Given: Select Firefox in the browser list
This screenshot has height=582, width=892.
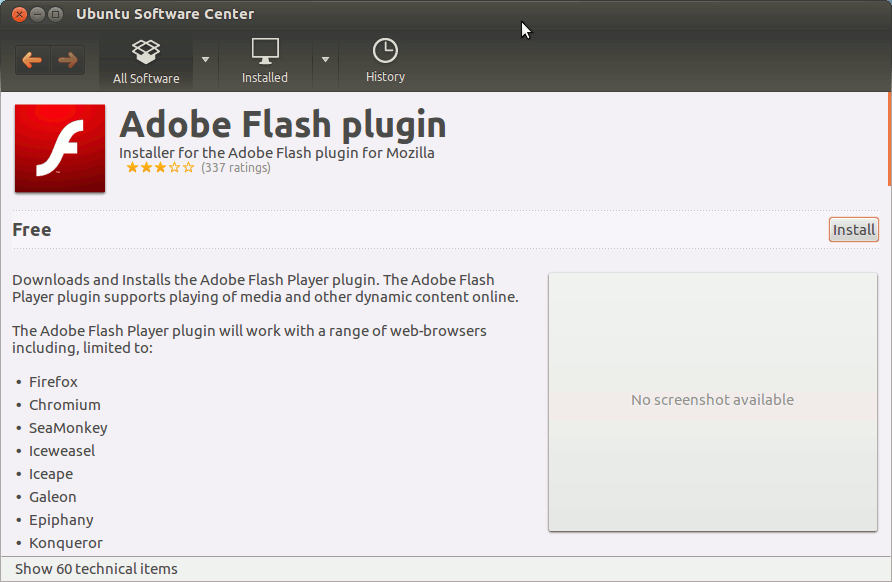Looking at the screenshot, I should (x=53, y=381).
